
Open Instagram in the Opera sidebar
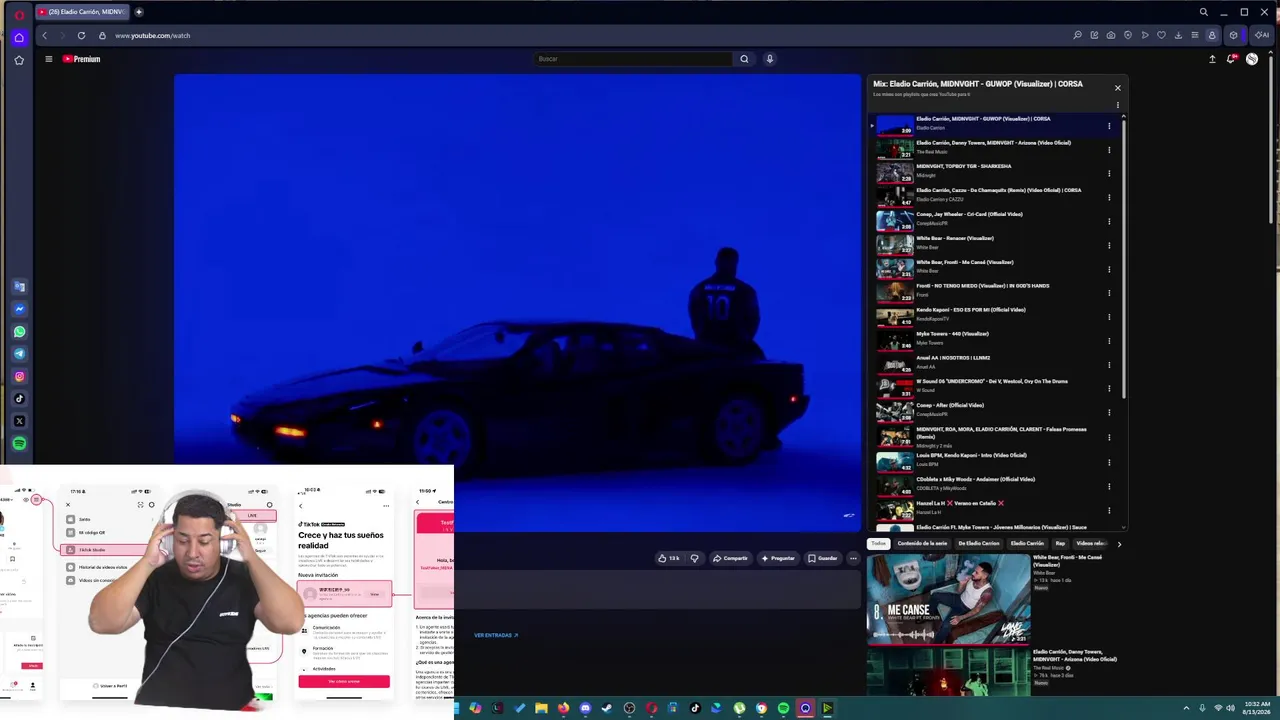(x=19, y=376)
